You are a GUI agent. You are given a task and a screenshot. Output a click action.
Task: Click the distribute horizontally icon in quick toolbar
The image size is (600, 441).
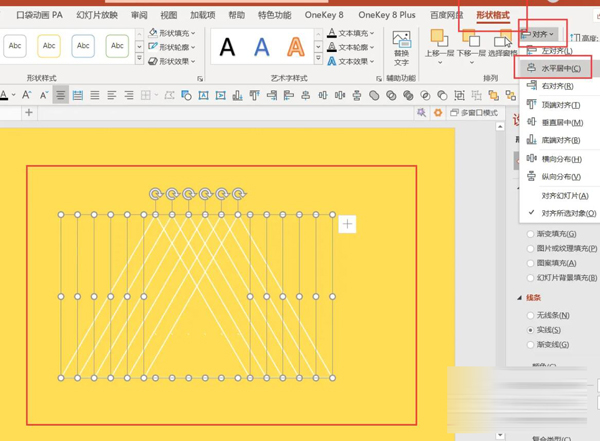(339, 95)
